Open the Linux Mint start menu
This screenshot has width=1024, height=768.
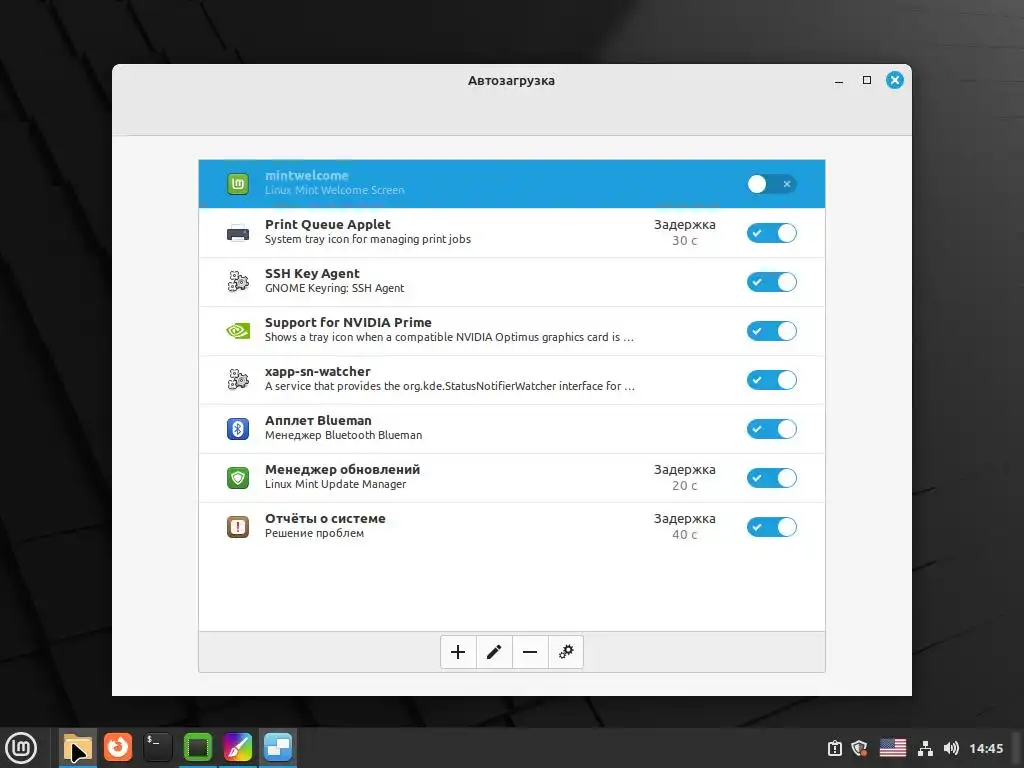coord(21,748)
